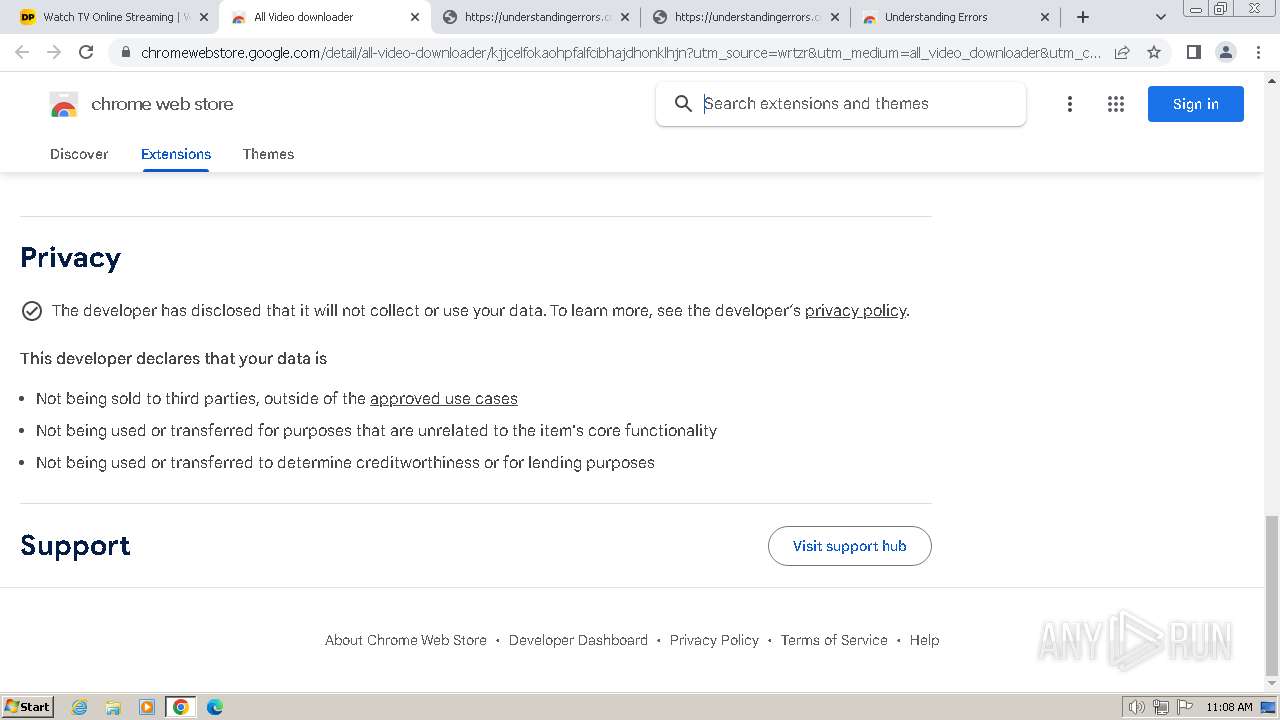Viewport: 1280px width, 720px height.
Task: Click the share page icon in address bar
Action: (x=1122, y=52)
